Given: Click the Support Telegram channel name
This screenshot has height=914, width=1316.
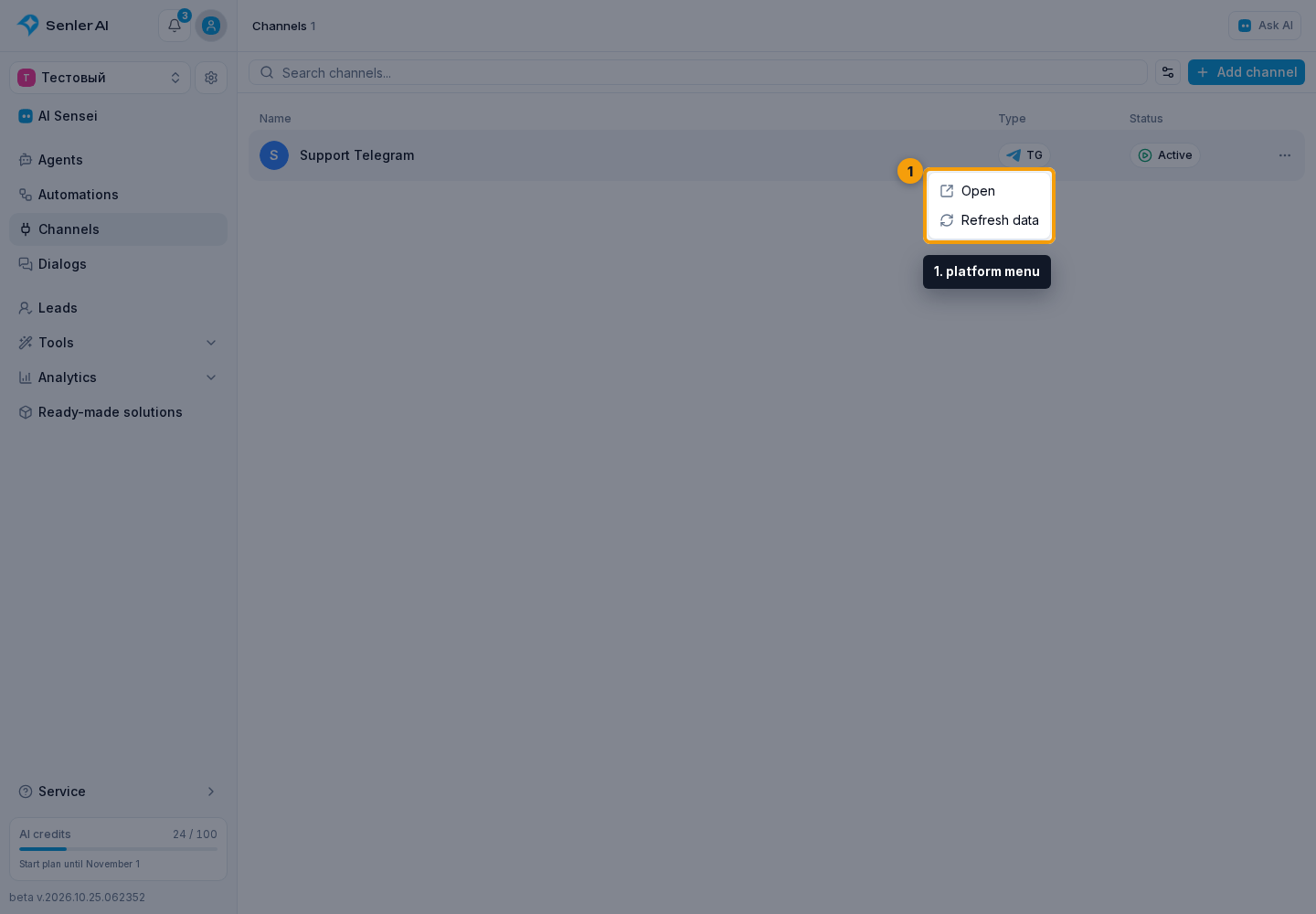Looking at the screenshot, I should point(357,155).
